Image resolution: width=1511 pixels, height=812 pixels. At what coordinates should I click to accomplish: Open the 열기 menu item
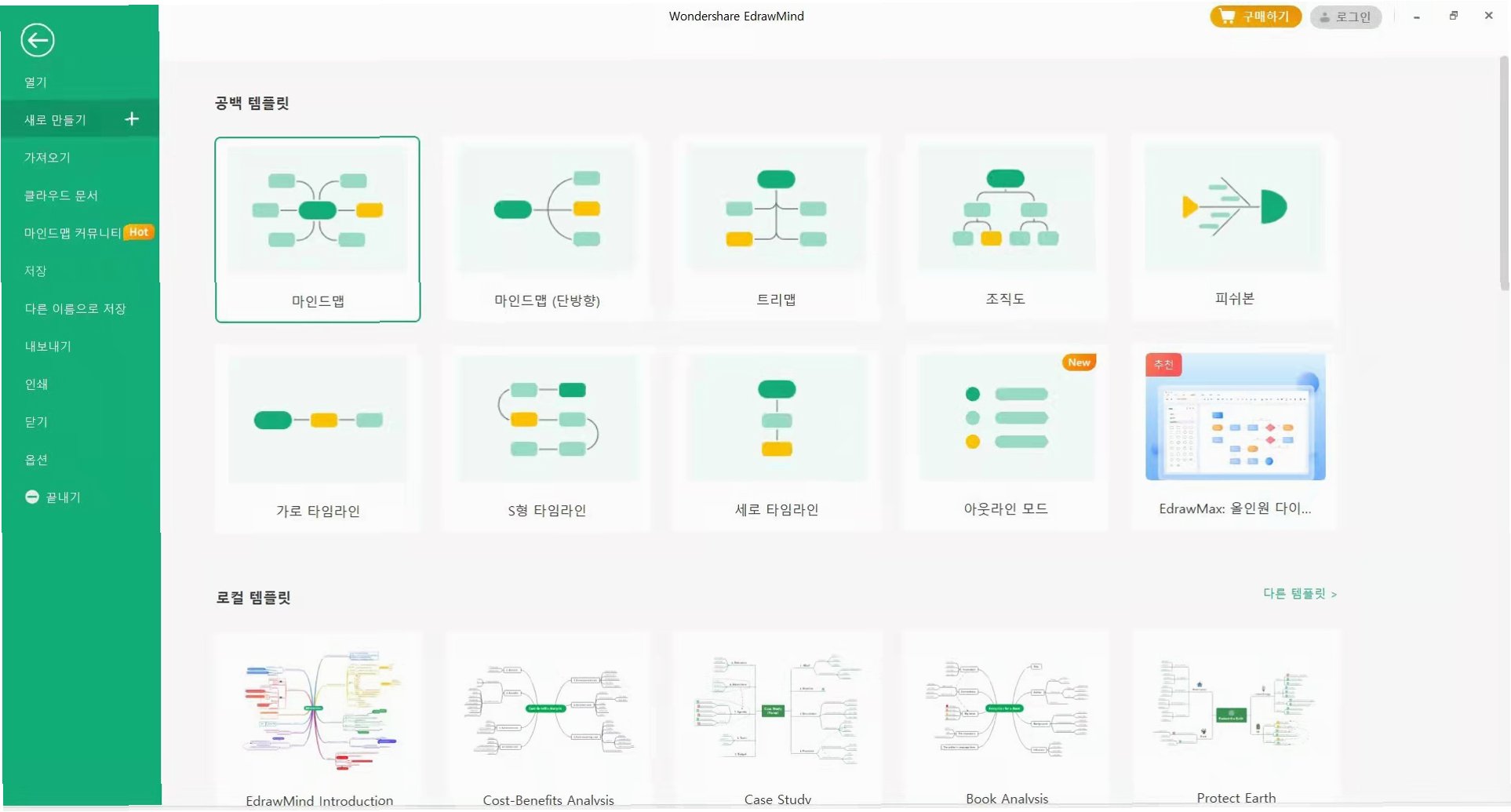(x=35, y=82)
